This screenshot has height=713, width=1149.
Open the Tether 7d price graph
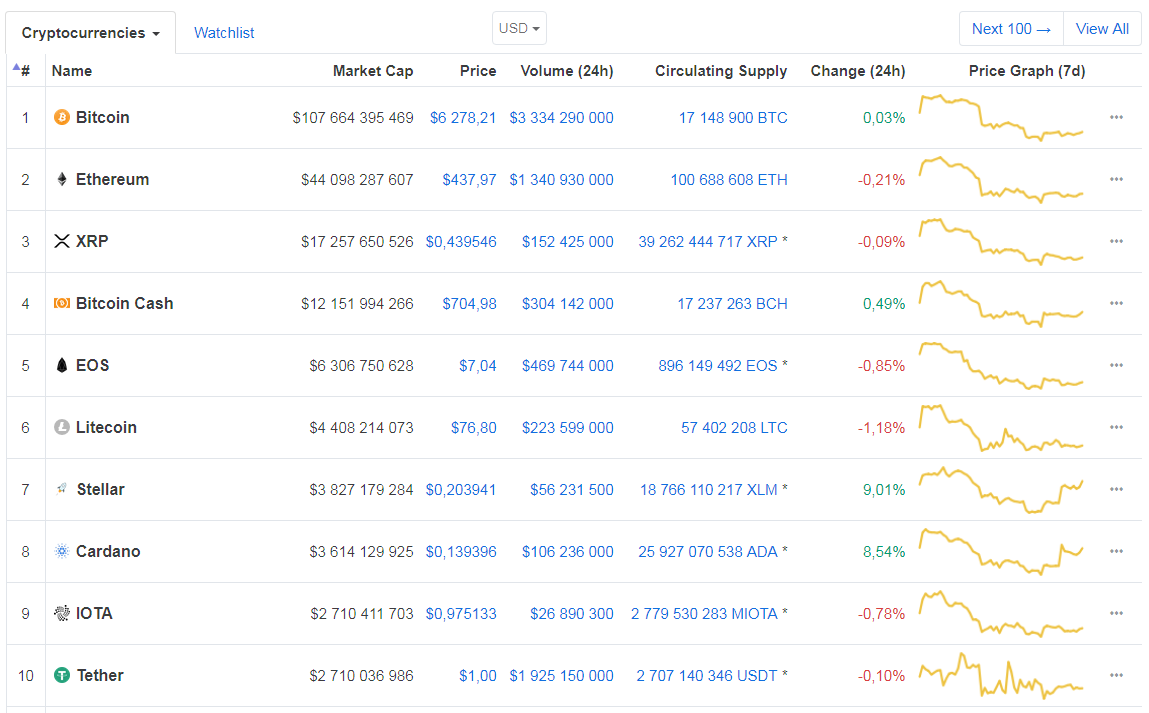click(1001, 675)
